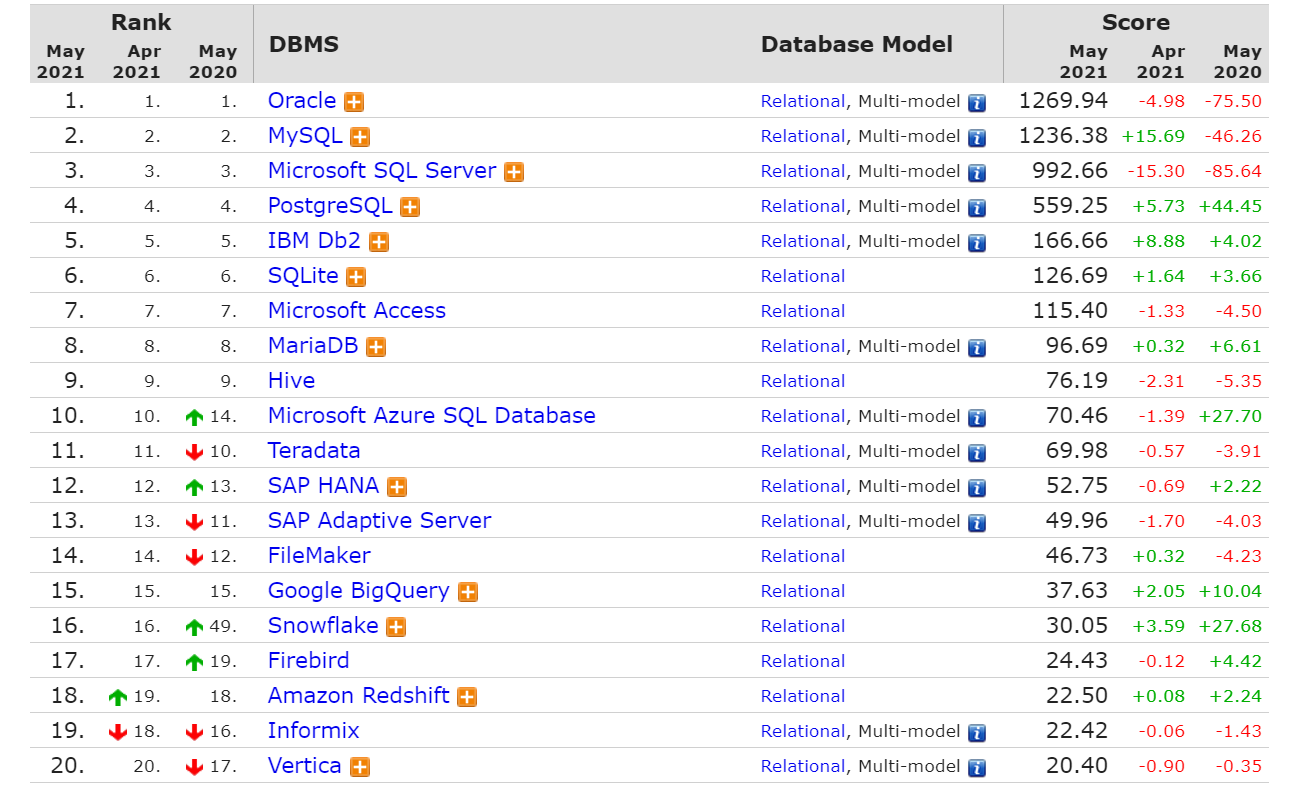Click the Firebird database link
Screen dimensions: 1307x789
[x=308, y=661]
